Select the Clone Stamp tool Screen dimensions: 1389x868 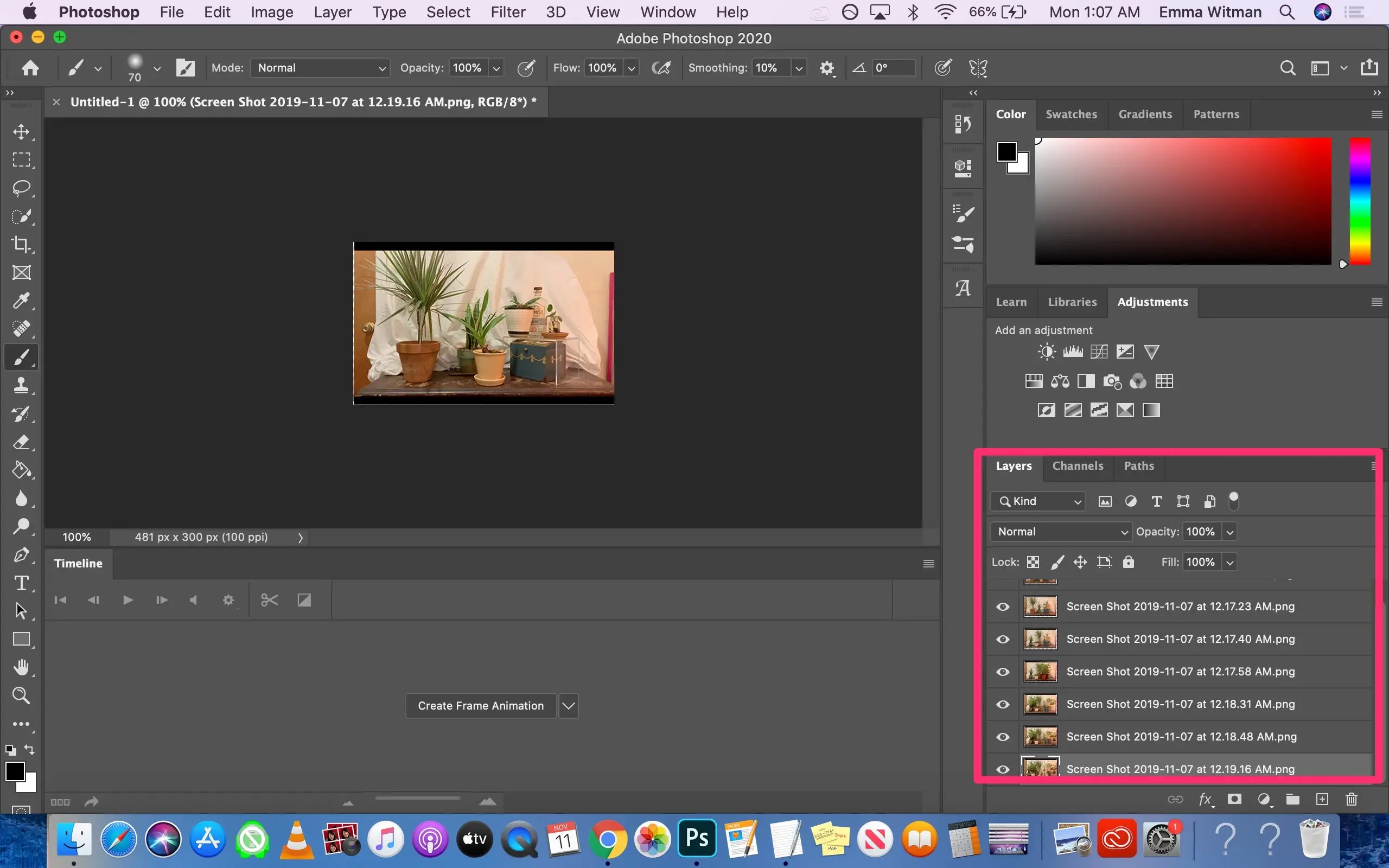point(21,385)
